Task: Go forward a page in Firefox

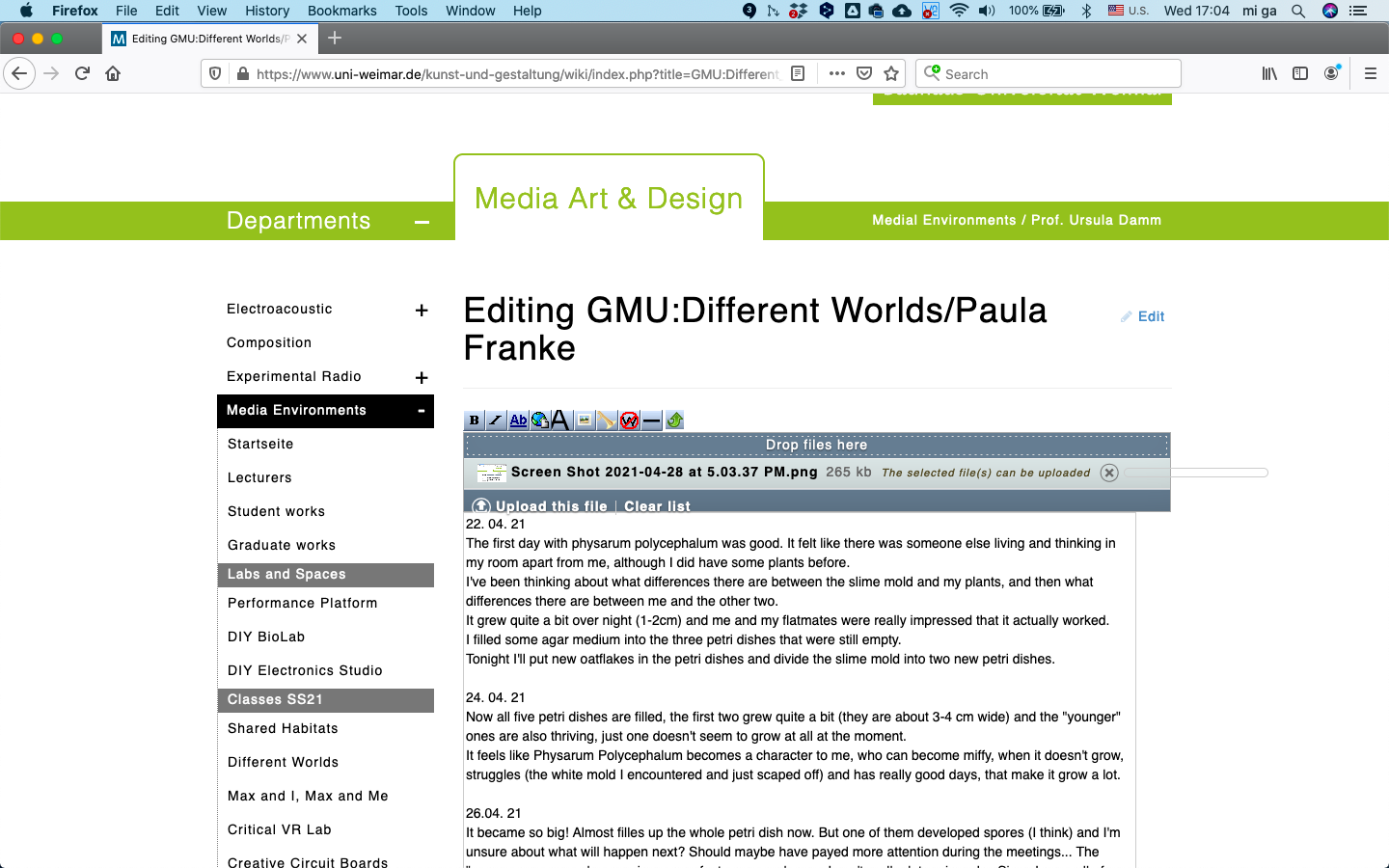Action: pyautogui.click(x=51, y=73)
